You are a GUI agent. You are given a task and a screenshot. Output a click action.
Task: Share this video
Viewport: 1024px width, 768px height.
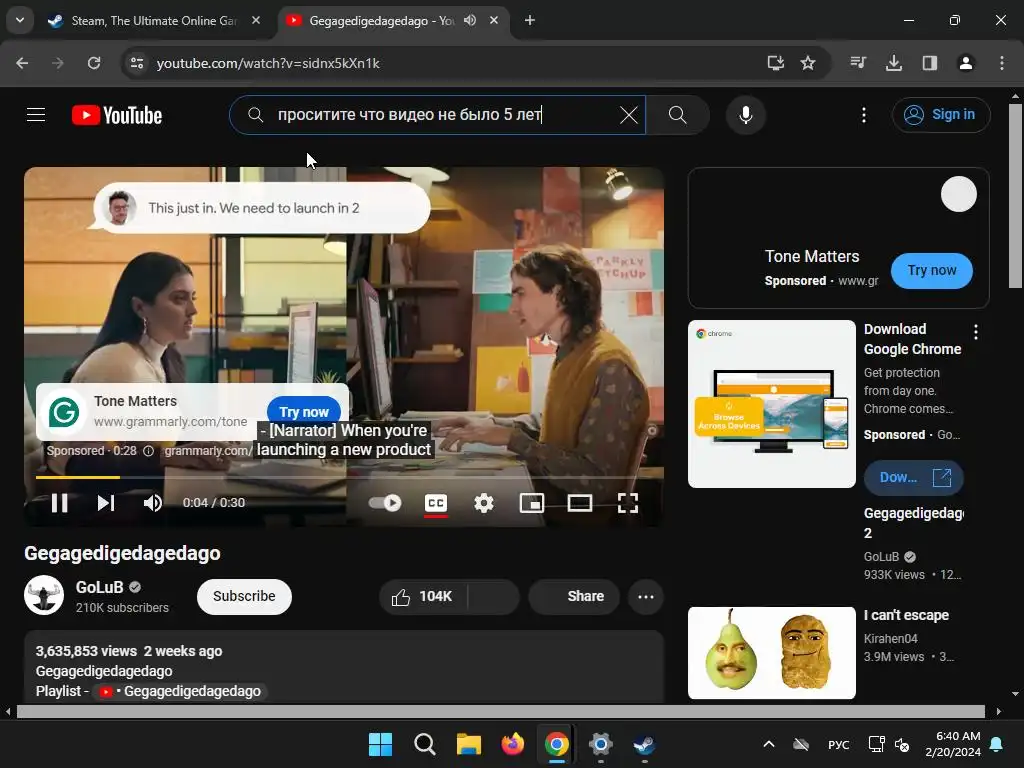(574, 596)
